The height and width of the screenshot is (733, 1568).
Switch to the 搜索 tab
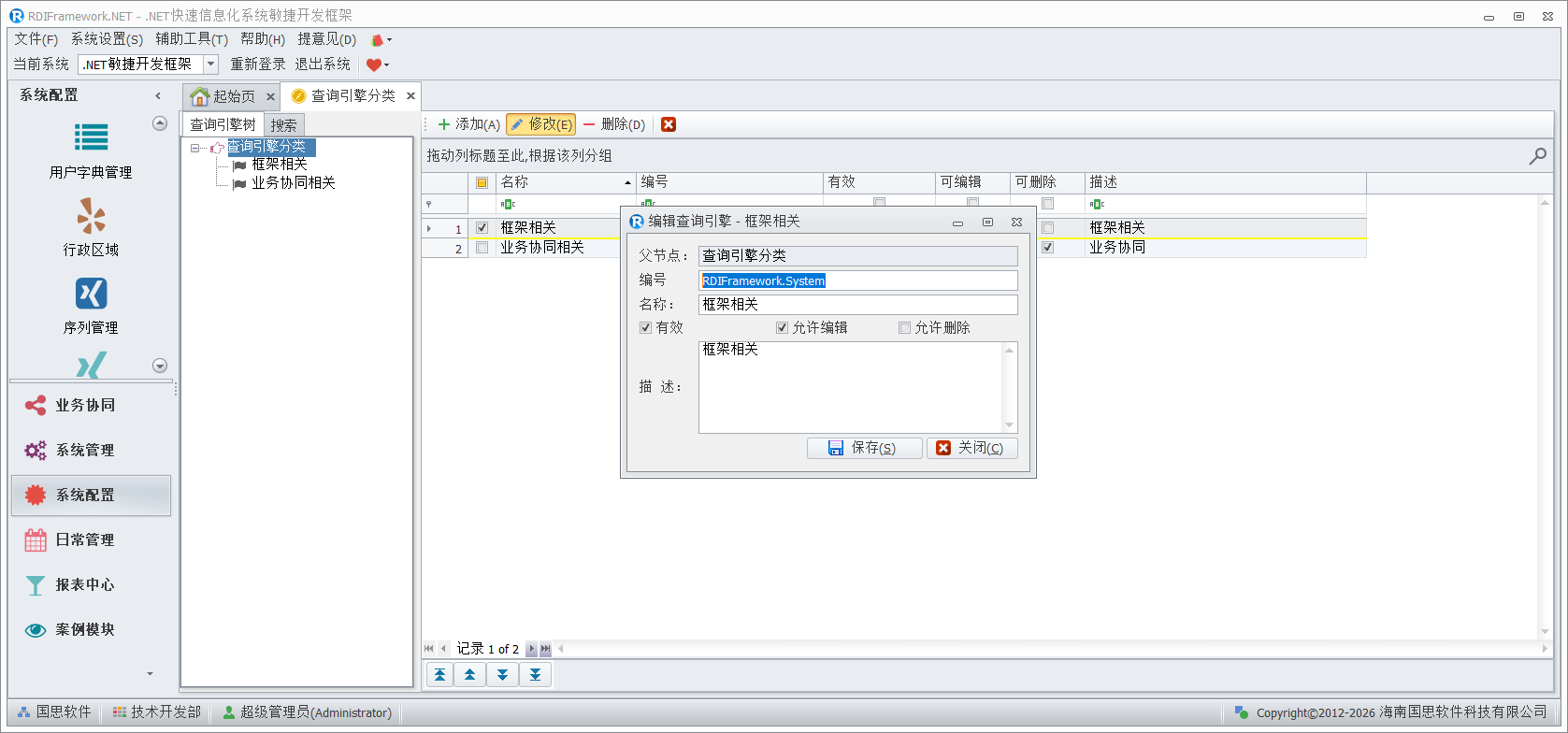pos(283,125)
